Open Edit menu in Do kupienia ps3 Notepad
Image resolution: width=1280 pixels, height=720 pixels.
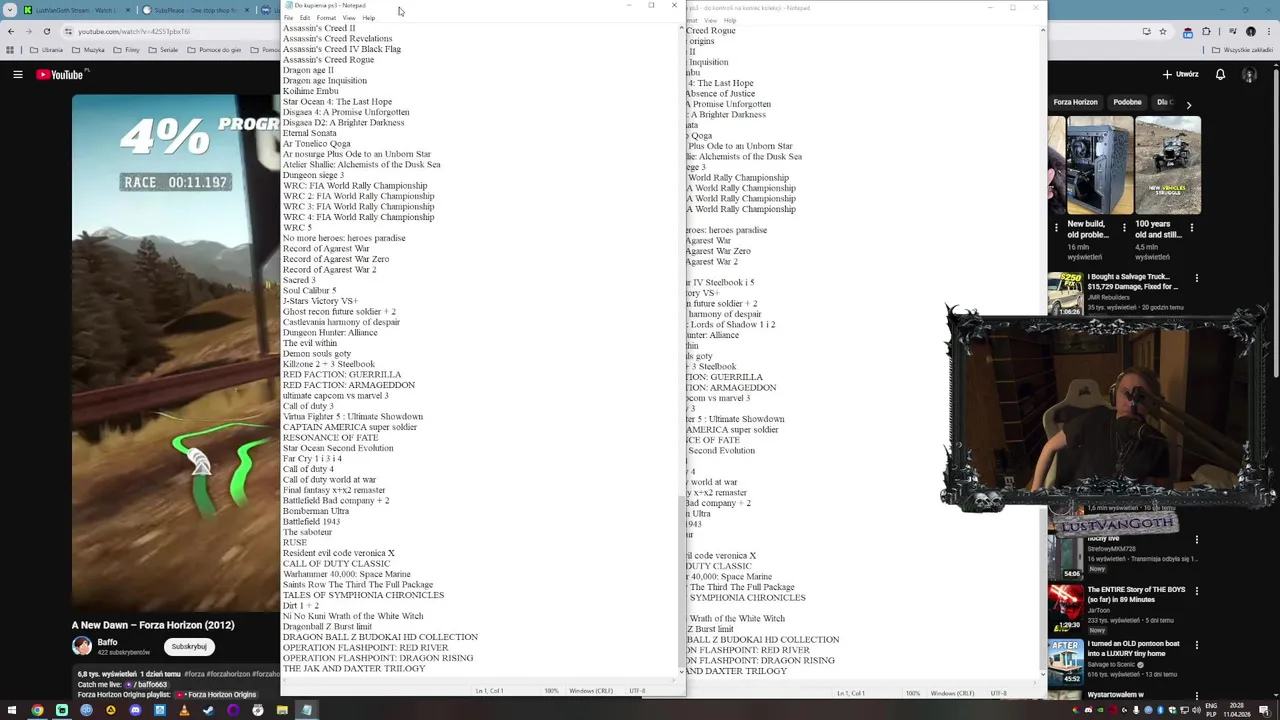pyautogui.click(x=305, y=18)
